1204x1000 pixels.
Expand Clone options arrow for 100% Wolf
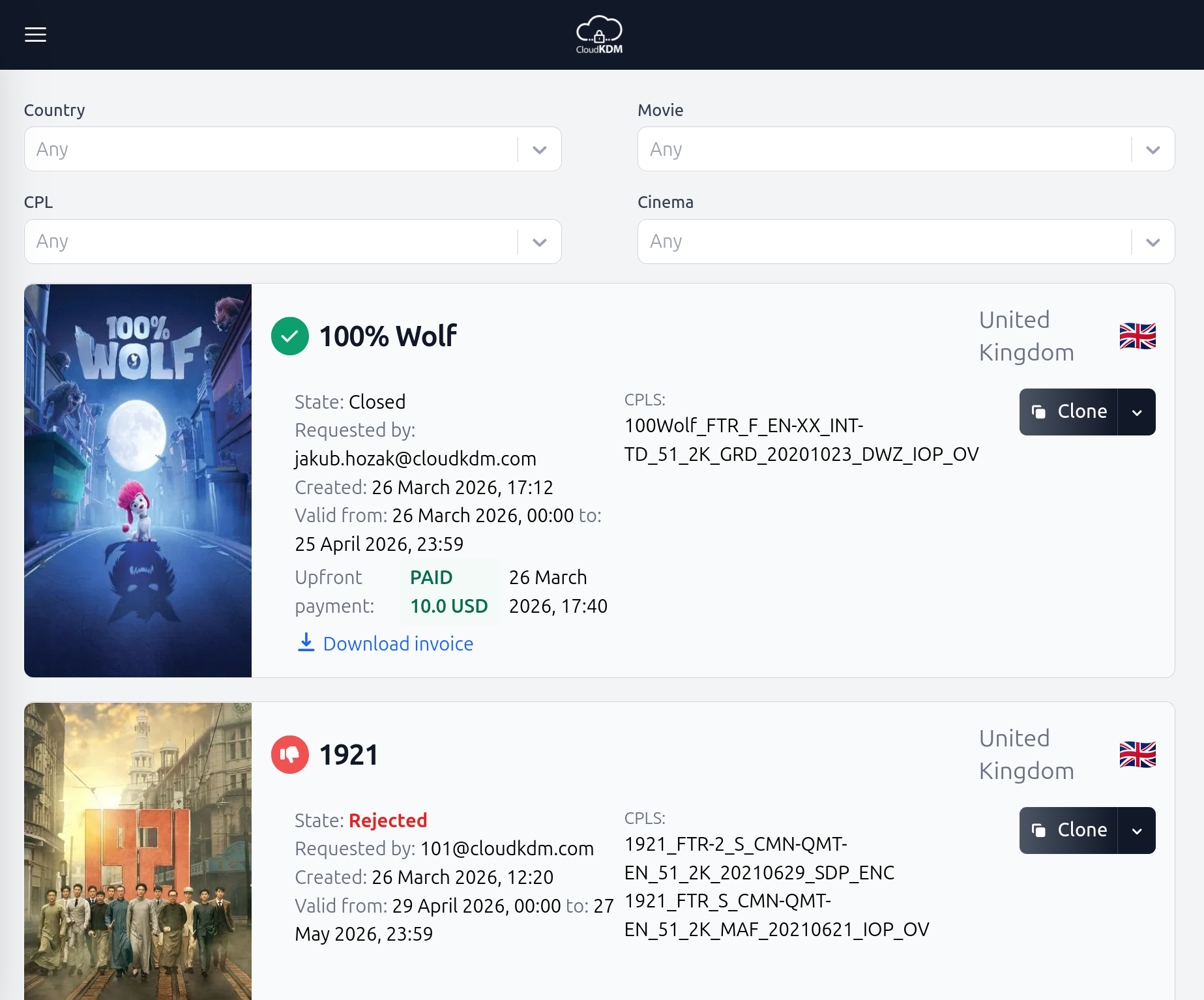click(1137, 412)
